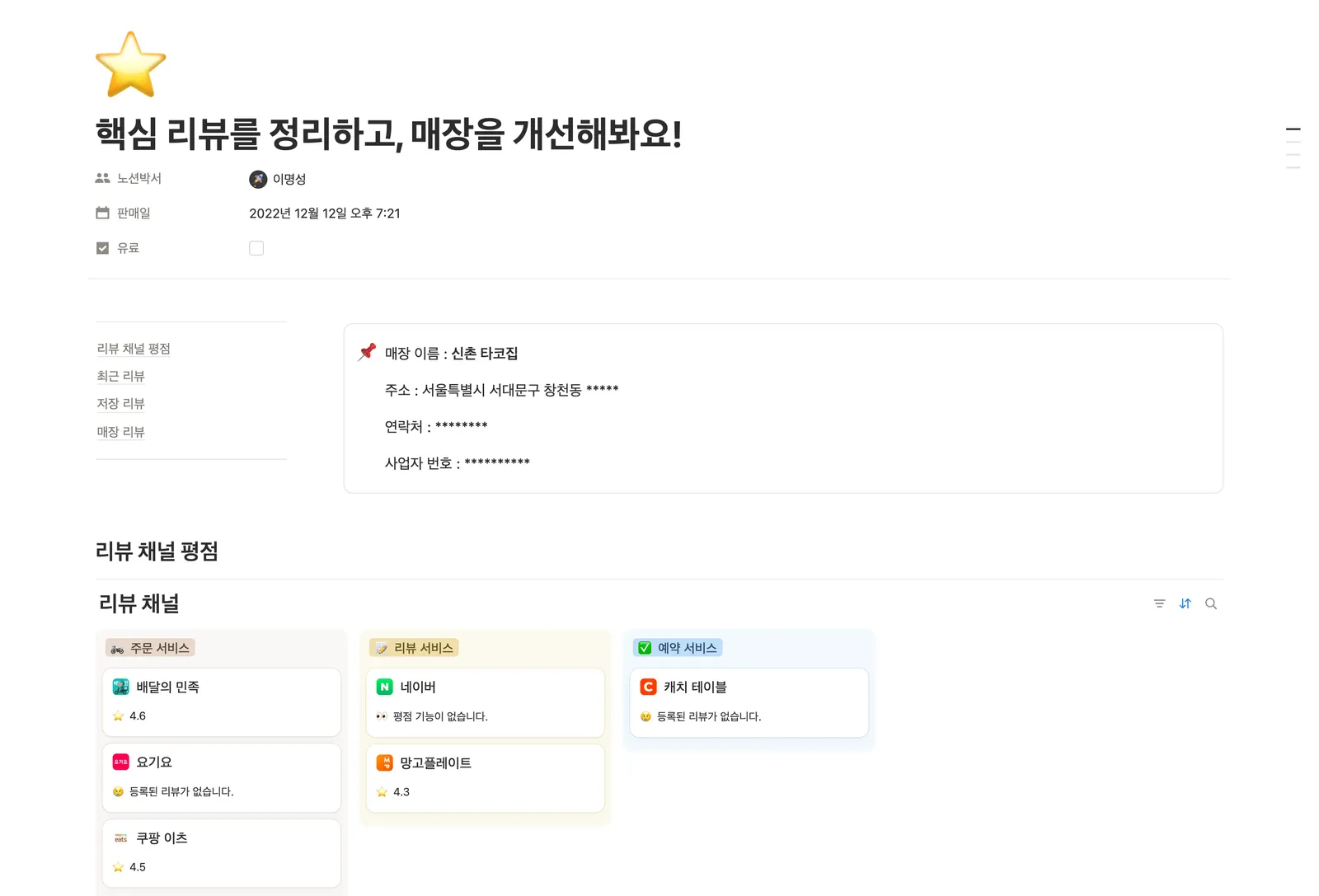1319x896 pixels.
Task: Click the 4.6 rating on 배달의 민족
Action: (x=138, y=716)
